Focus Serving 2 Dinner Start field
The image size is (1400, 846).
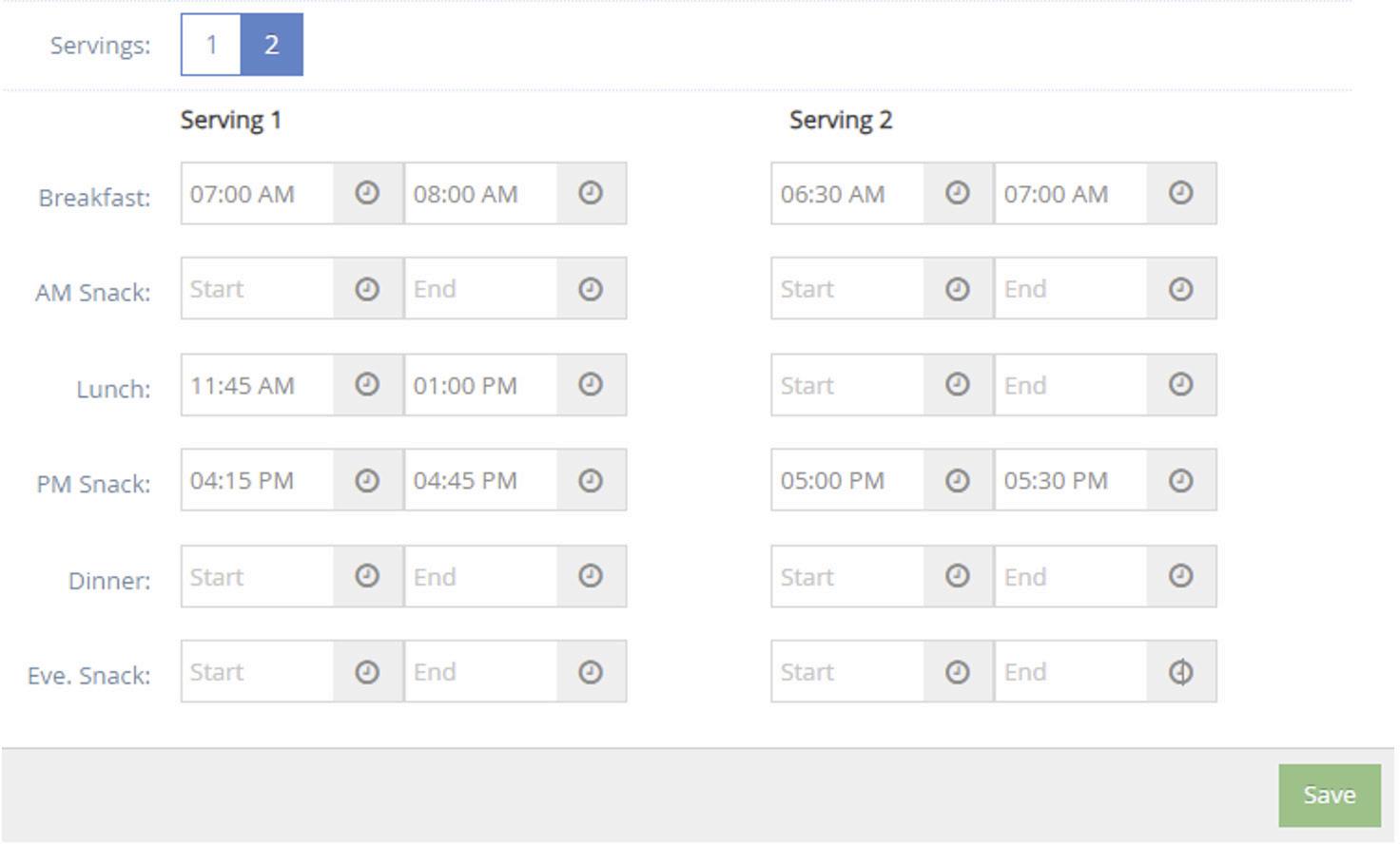click(x=848, y=577)
